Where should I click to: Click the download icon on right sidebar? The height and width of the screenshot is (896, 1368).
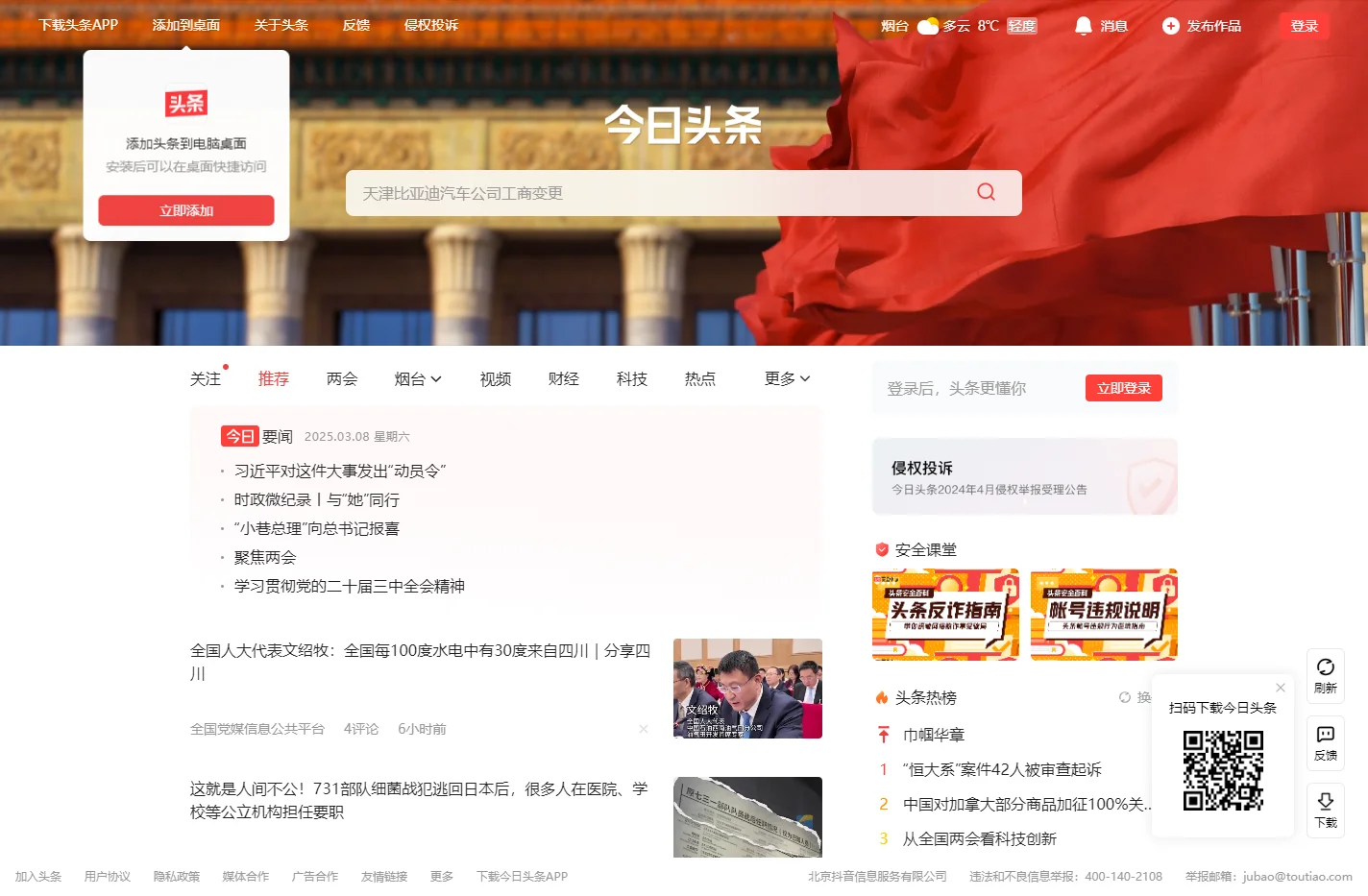pyautogui.click(x=1326, y=802)
